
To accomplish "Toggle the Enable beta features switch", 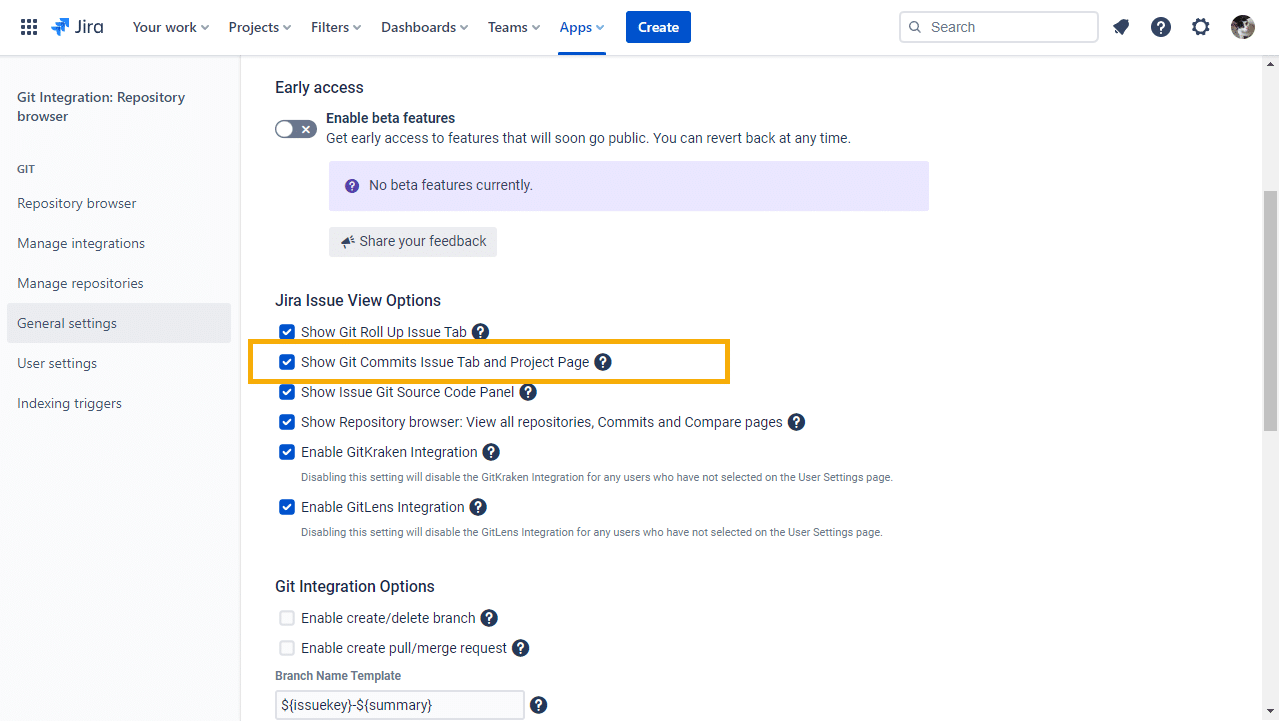I will coord(296,129).
